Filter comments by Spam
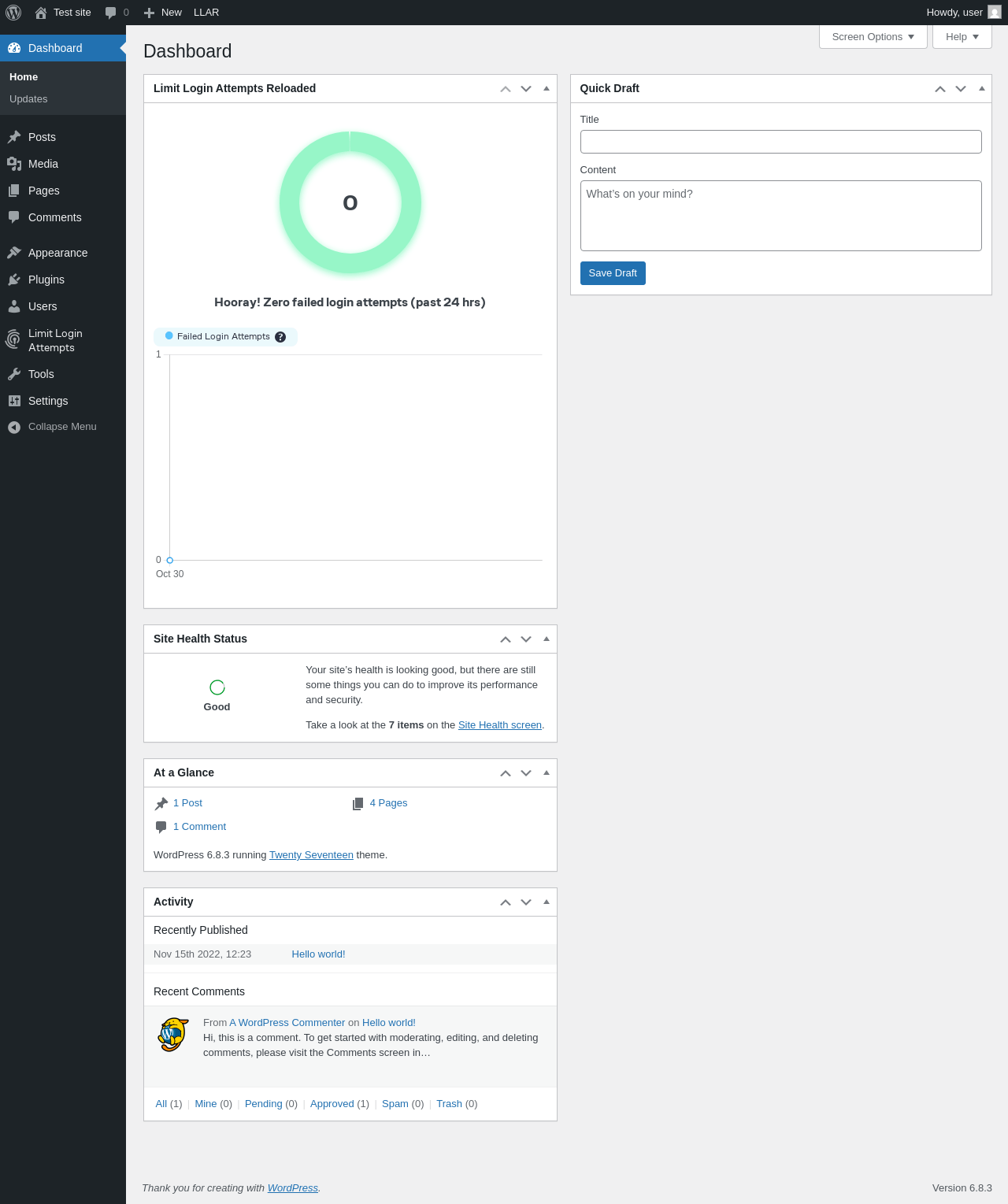Screen dimensions: 1008x1204 coord(395,1104)
